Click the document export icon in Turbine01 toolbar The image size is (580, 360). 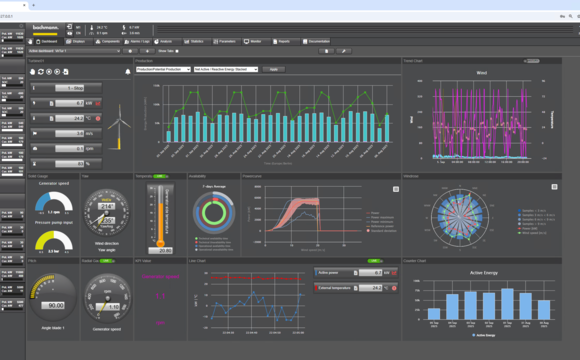(65, 72)
